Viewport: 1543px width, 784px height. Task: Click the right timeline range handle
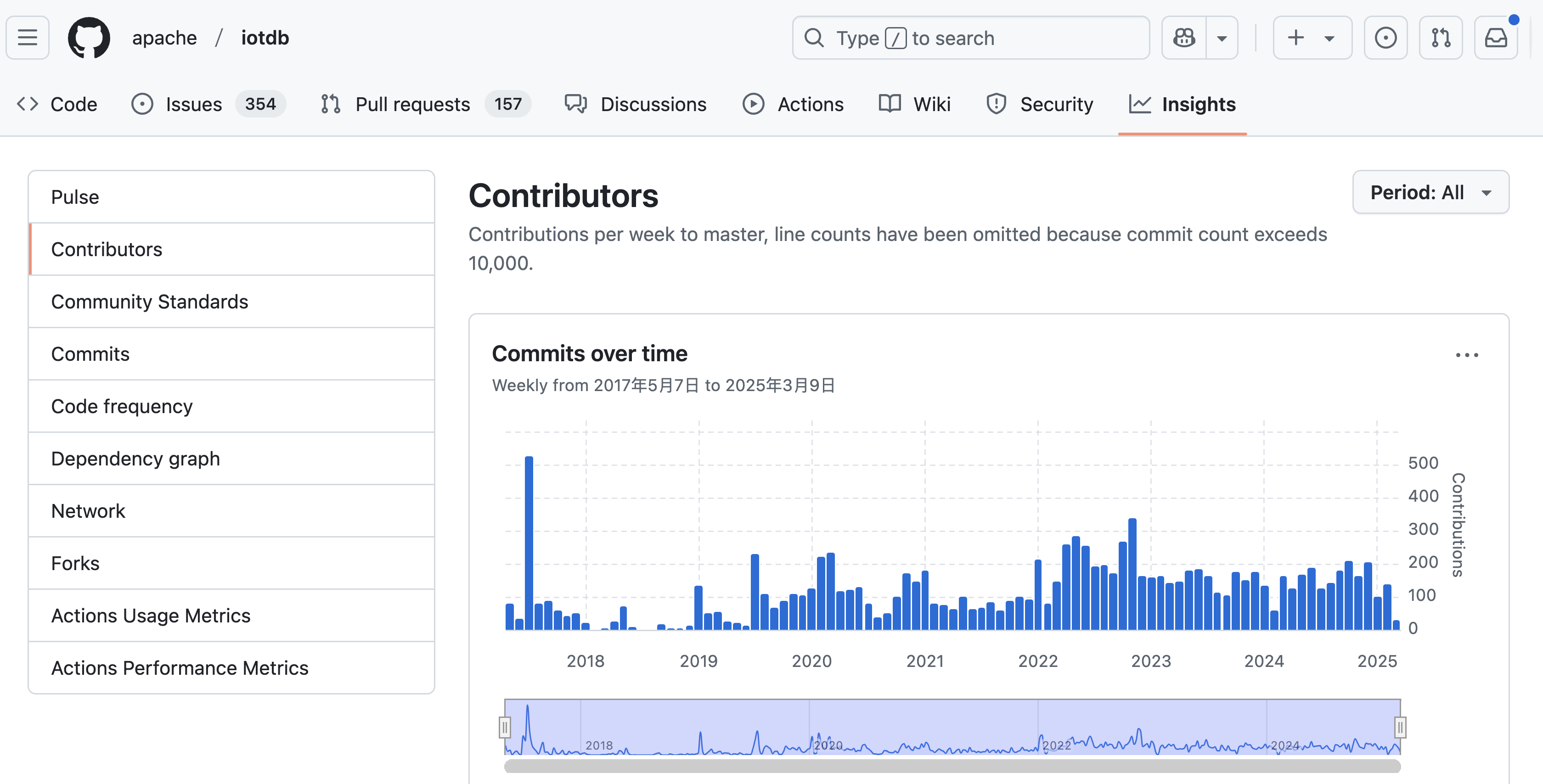click(1400, 727)
